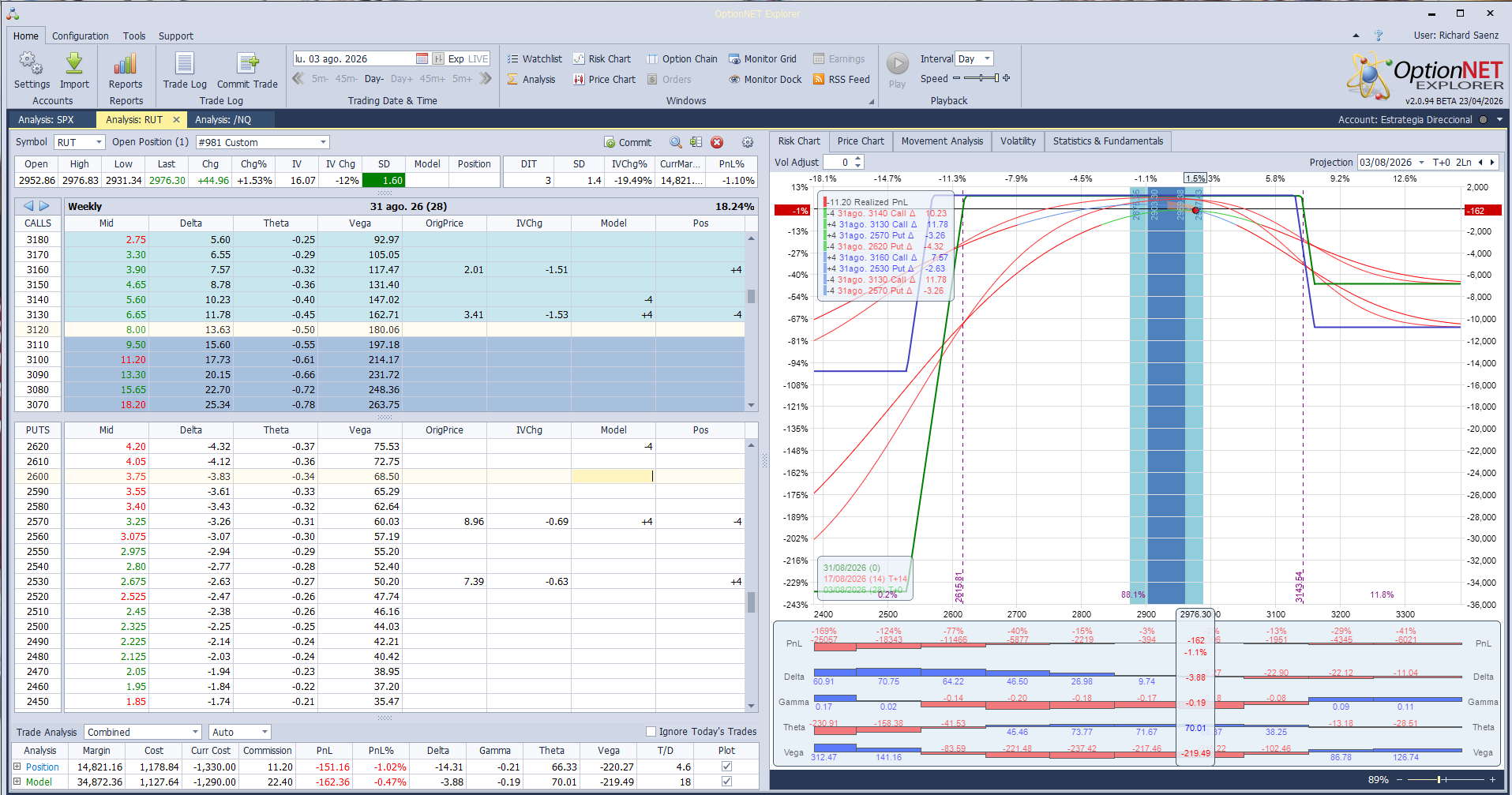Expand the Model row in Trade Analysis
Image resolution: width=1512 pixels, height=795 pixels.
pos(17,782)
